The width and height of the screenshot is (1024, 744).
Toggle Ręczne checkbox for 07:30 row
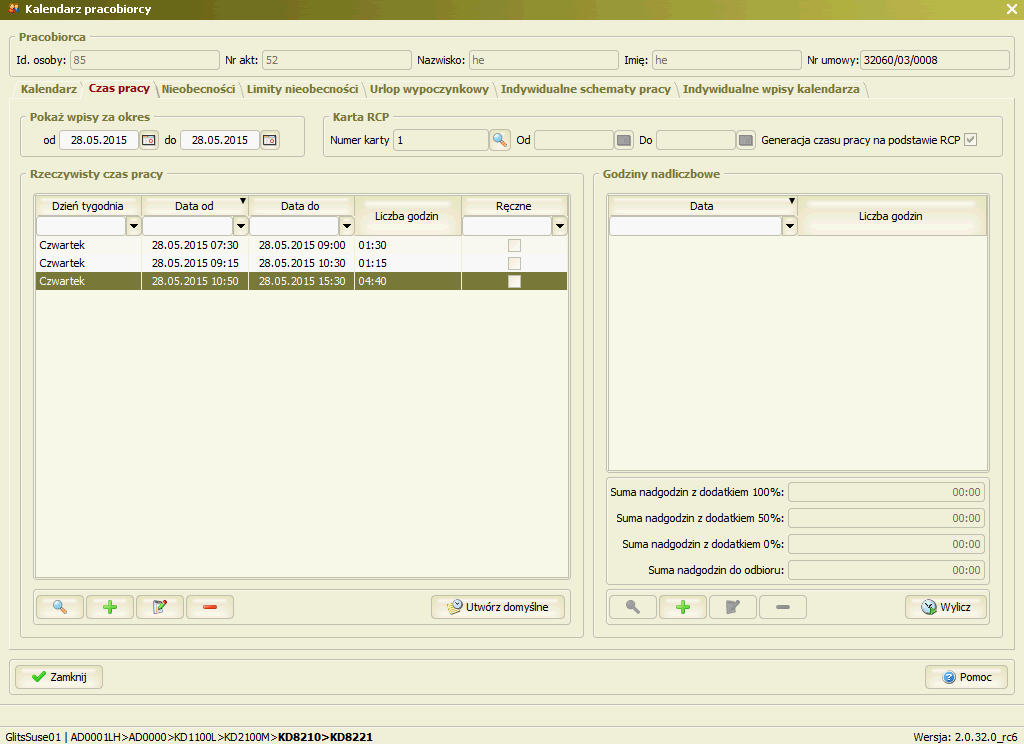515,246
